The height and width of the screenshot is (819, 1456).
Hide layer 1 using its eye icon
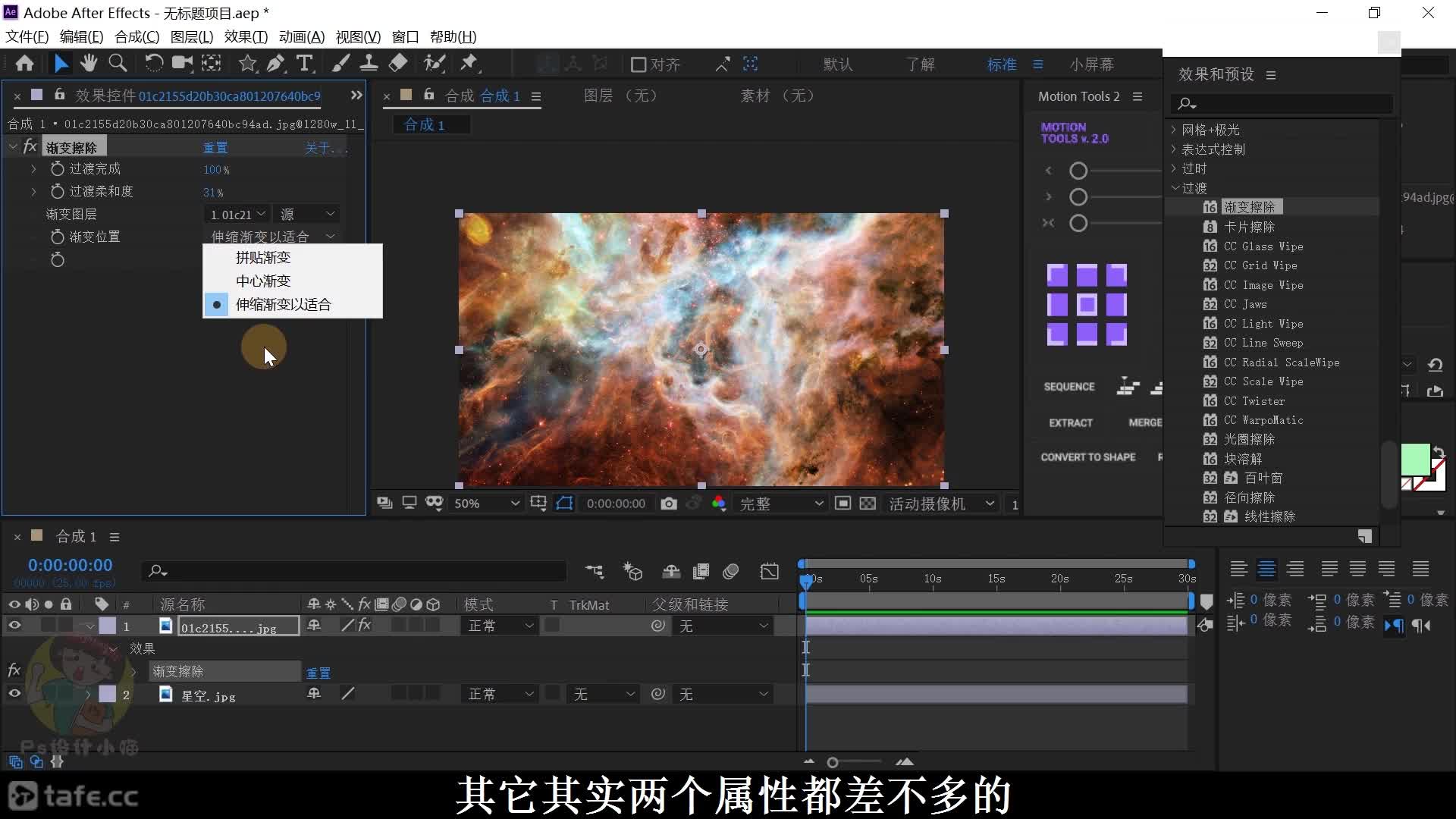pyautogui.click(x=14, y=626)
